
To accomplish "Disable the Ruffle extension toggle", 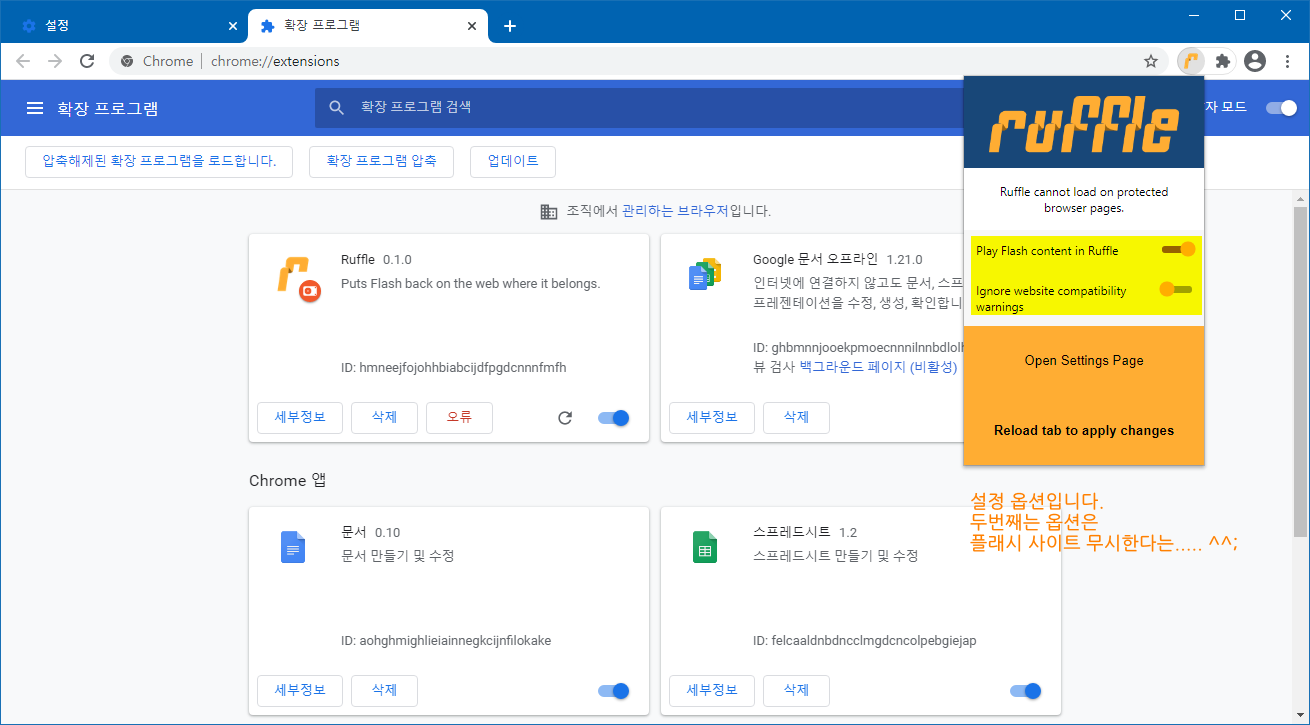I will (614, 418).
